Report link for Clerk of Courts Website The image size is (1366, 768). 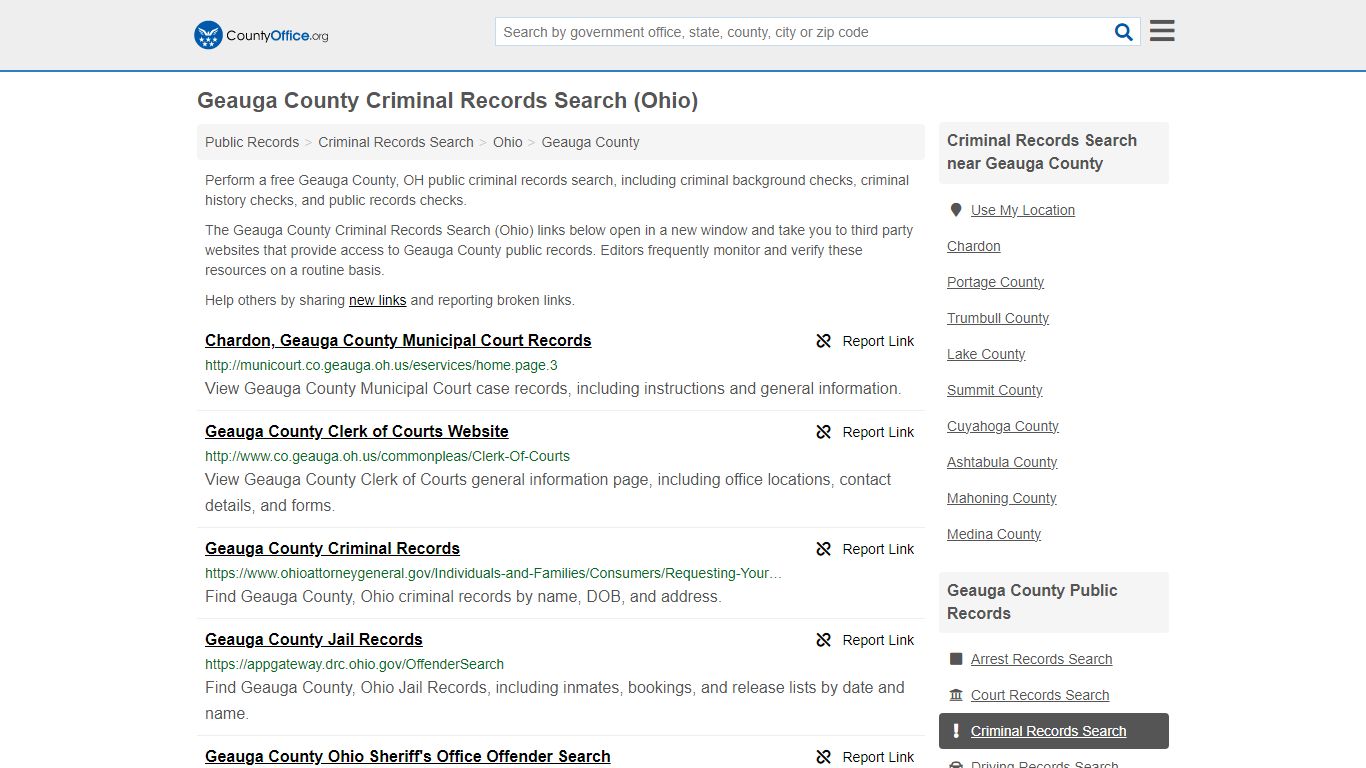[865, 432]
